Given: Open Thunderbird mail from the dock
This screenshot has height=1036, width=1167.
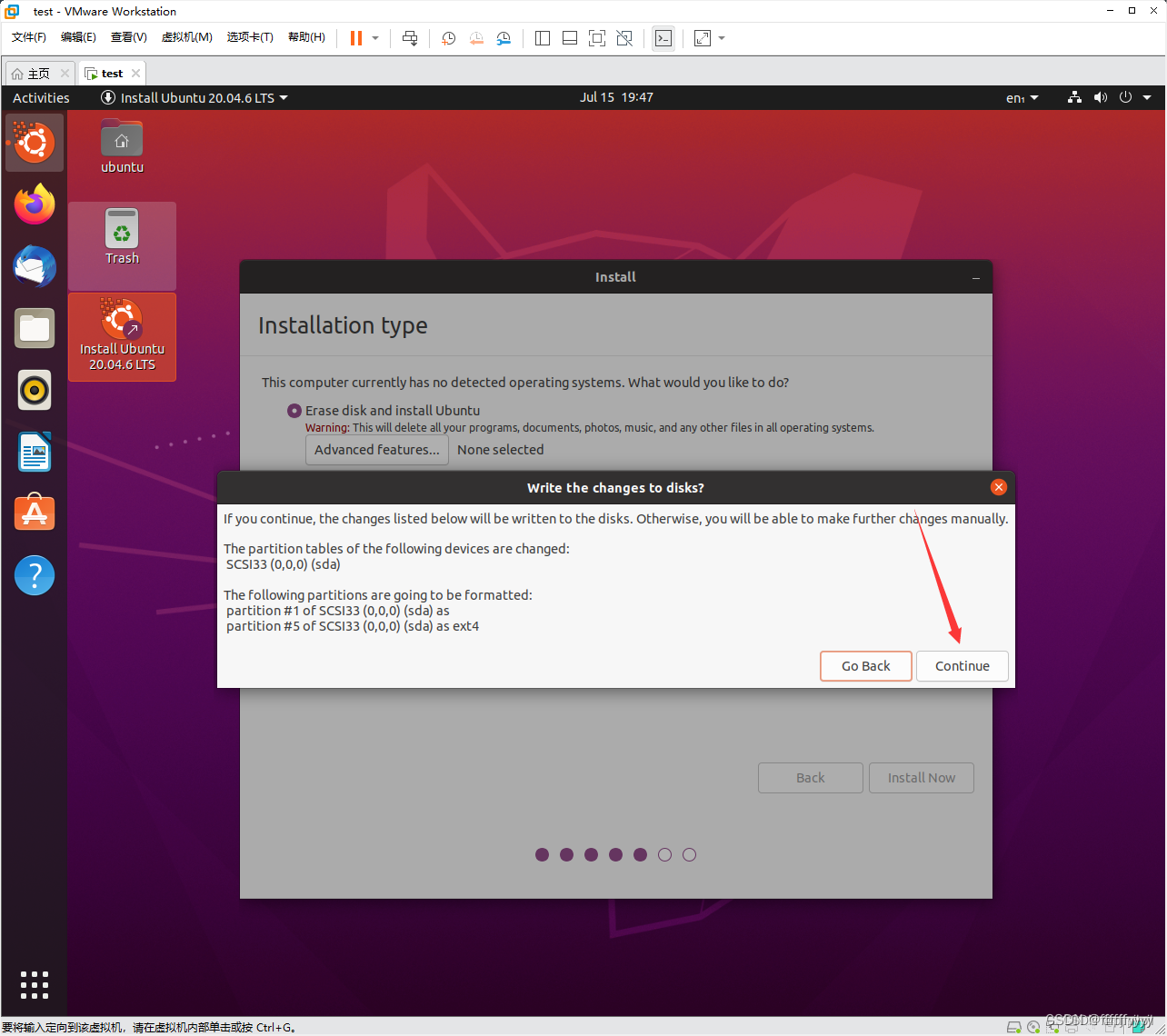Looking at the screenshot, I should point(35,266).
